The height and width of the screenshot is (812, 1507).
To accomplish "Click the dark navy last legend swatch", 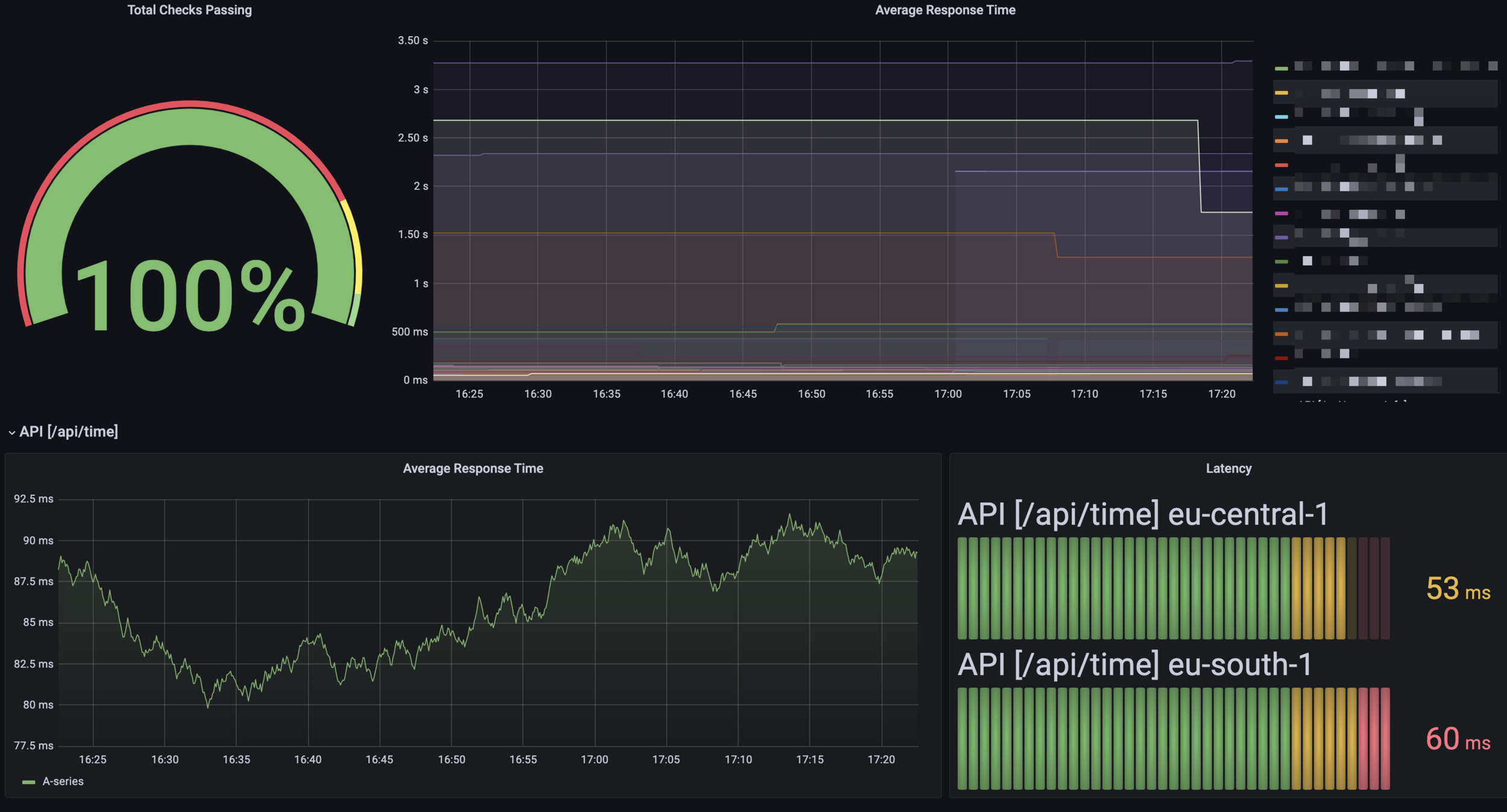I will (x=1281, y=382).
